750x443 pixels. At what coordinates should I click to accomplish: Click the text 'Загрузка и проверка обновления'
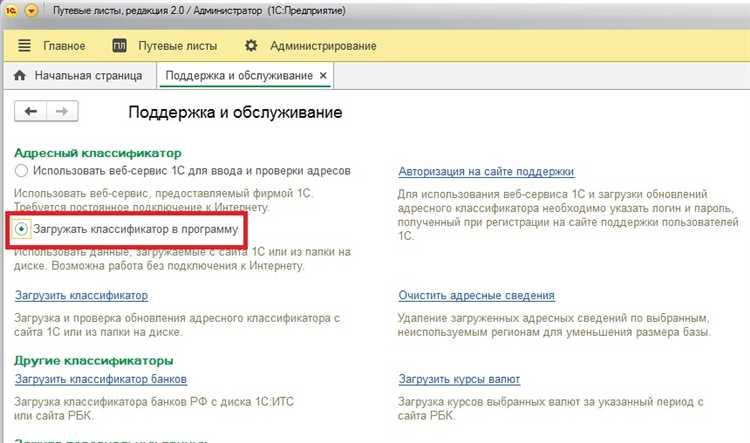click(x=101, y=318)
